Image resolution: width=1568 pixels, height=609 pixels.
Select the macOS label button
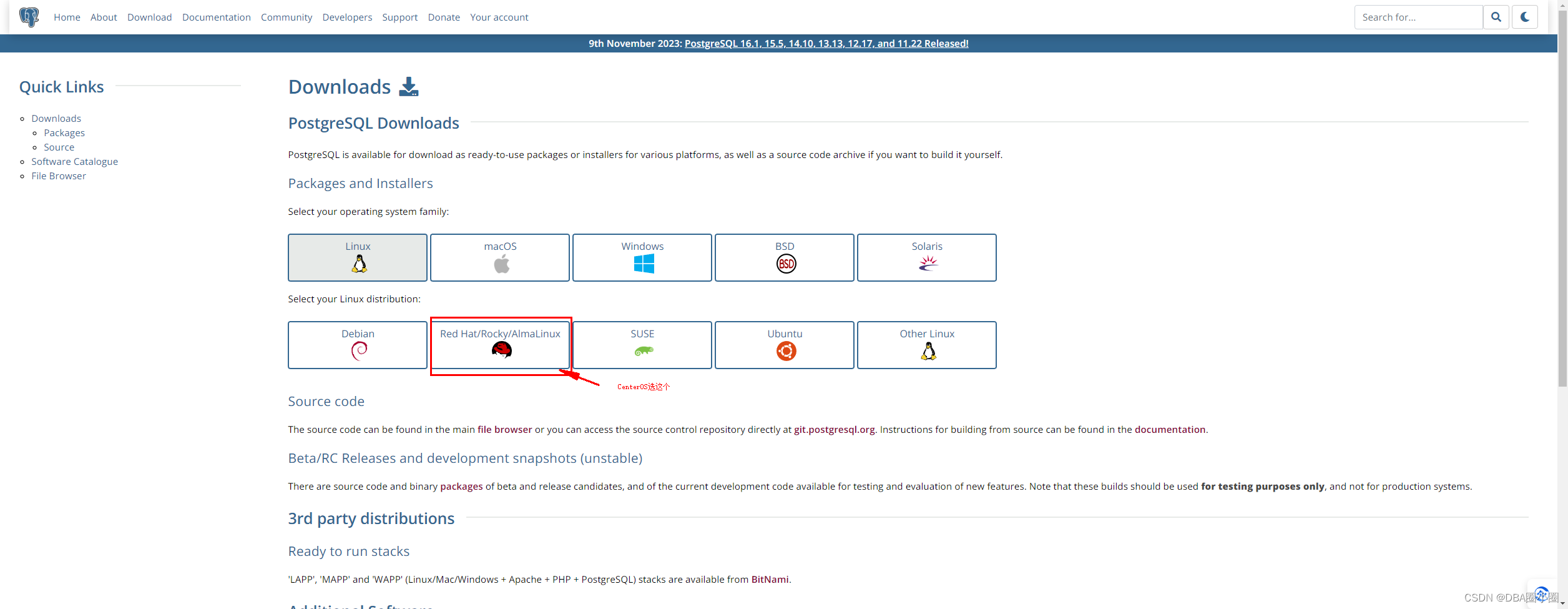pos(500,246)
